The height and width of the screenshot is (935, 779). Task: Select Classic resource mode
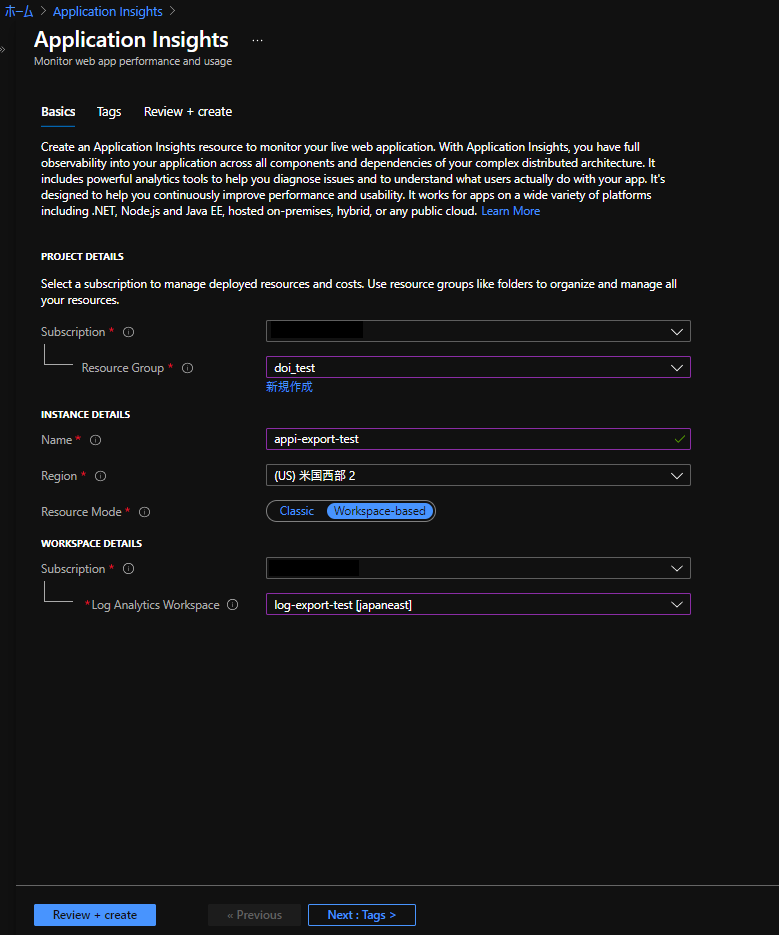point(296,511)
